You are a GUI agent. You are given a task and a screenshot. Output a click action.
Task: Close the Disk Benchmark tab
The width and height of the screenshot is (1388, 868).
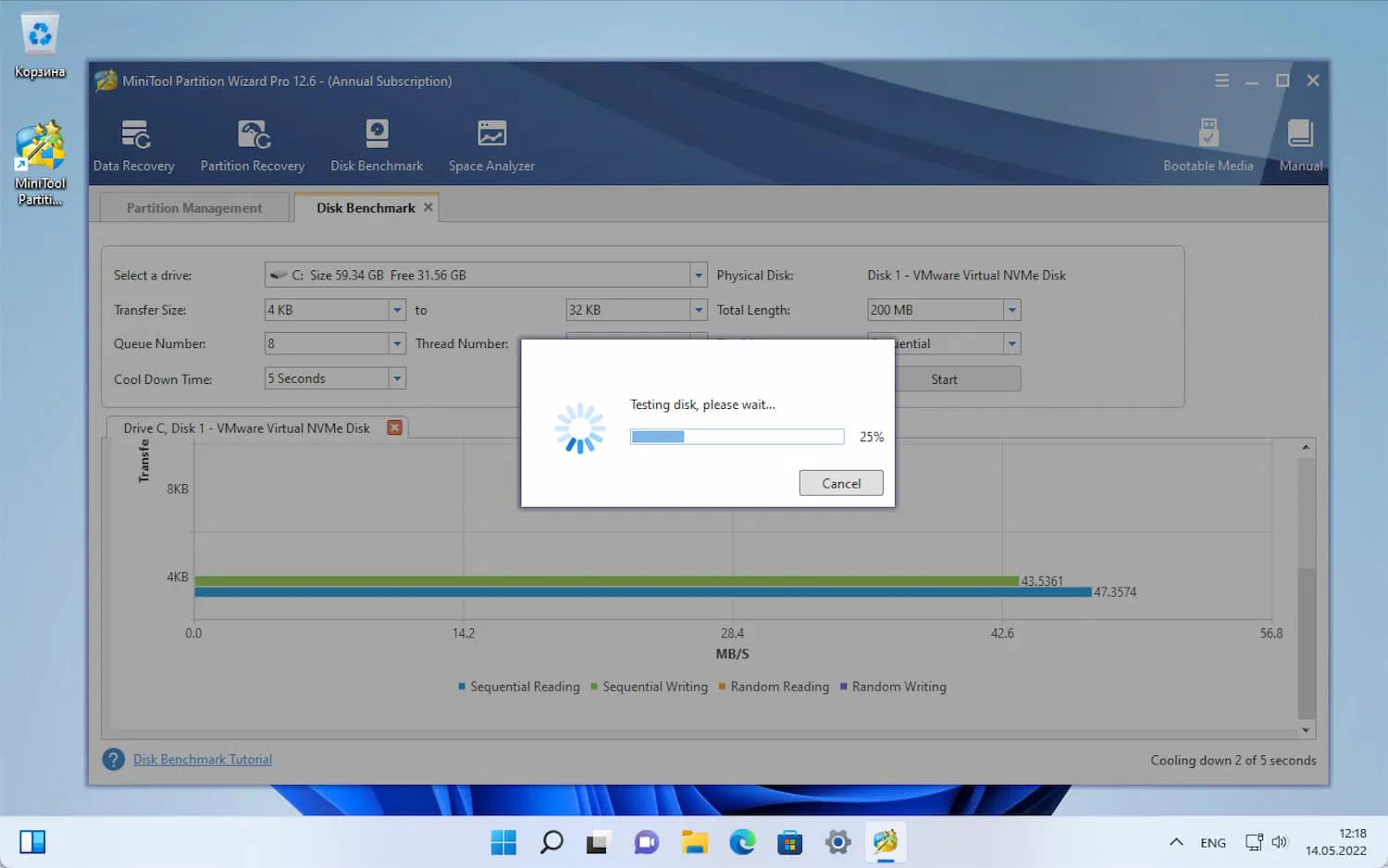click(428, 207)
